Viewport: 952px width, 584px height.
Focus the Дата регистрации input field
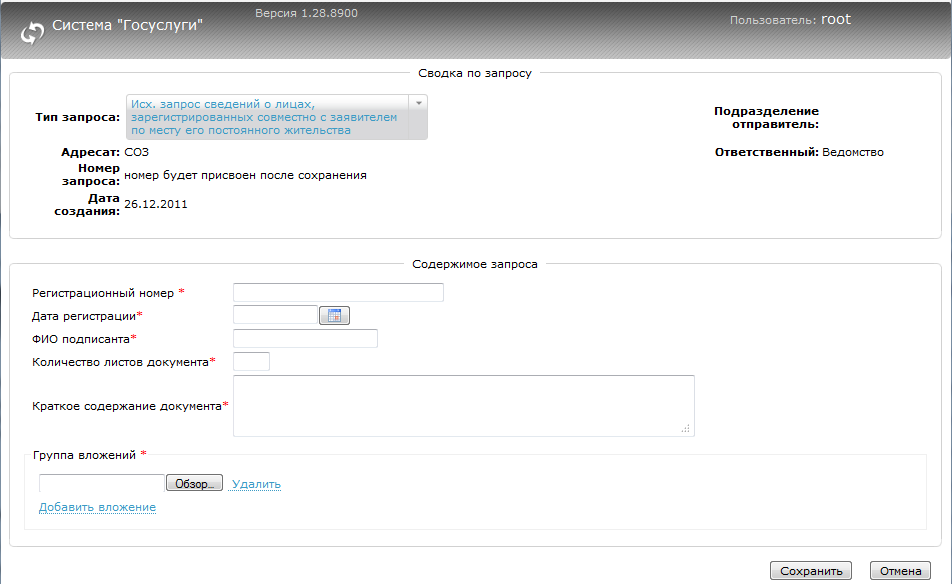(276, 315)
